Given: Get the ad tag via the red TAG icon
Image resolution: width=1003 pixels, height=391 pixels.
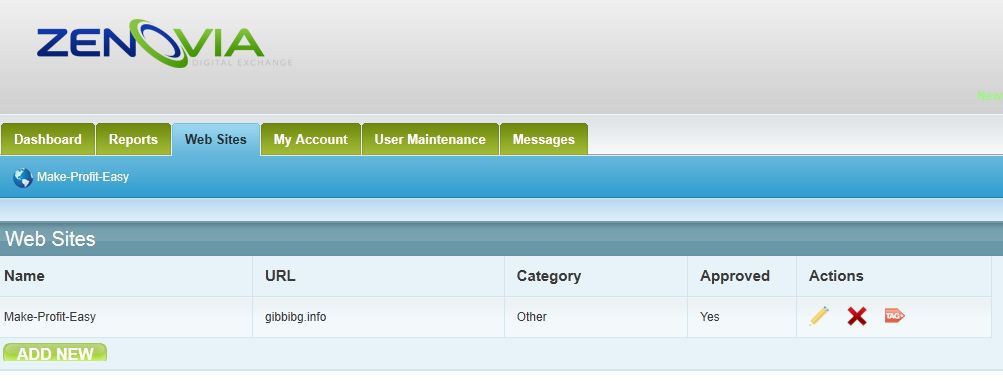Looking at the screenshot, I should pos(894,315).
